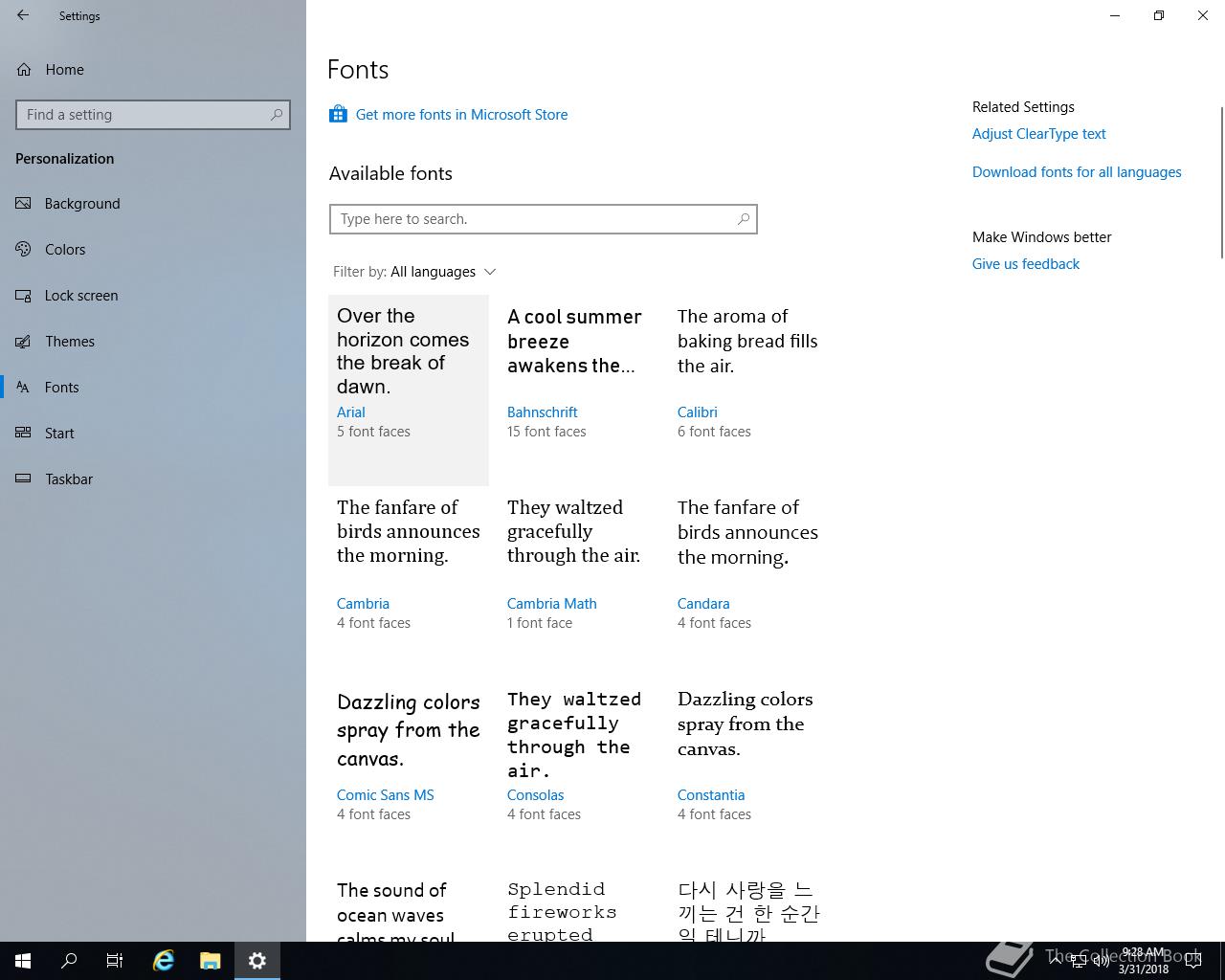
Task: Open the Colors settings page
Action: [x=153, y=249]
